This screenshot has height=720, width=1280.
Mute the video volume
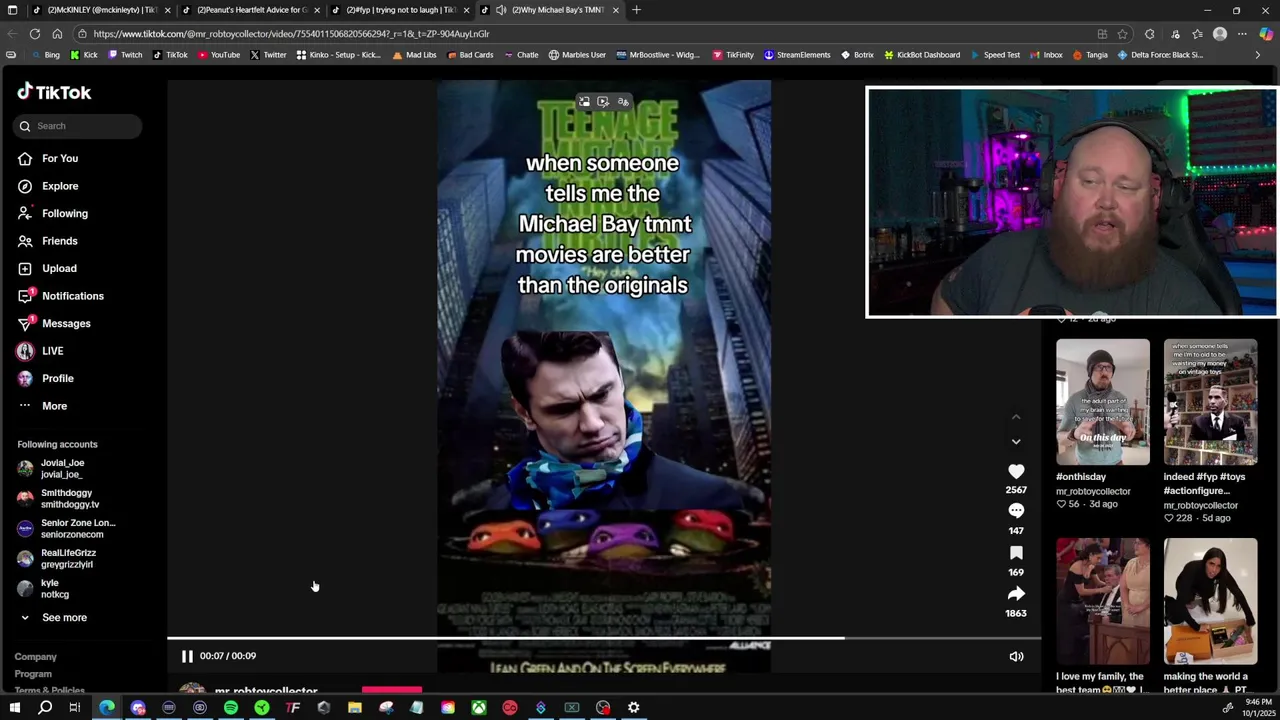(x=1016, y=656)
